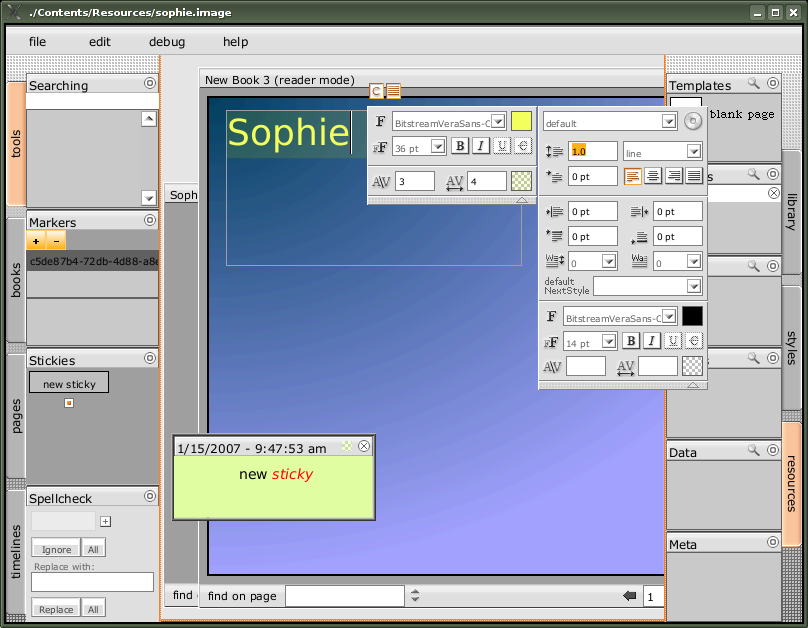808x628 pixels.
Task: Open the font dropdown beside black swatch
Action: point(669,316)
